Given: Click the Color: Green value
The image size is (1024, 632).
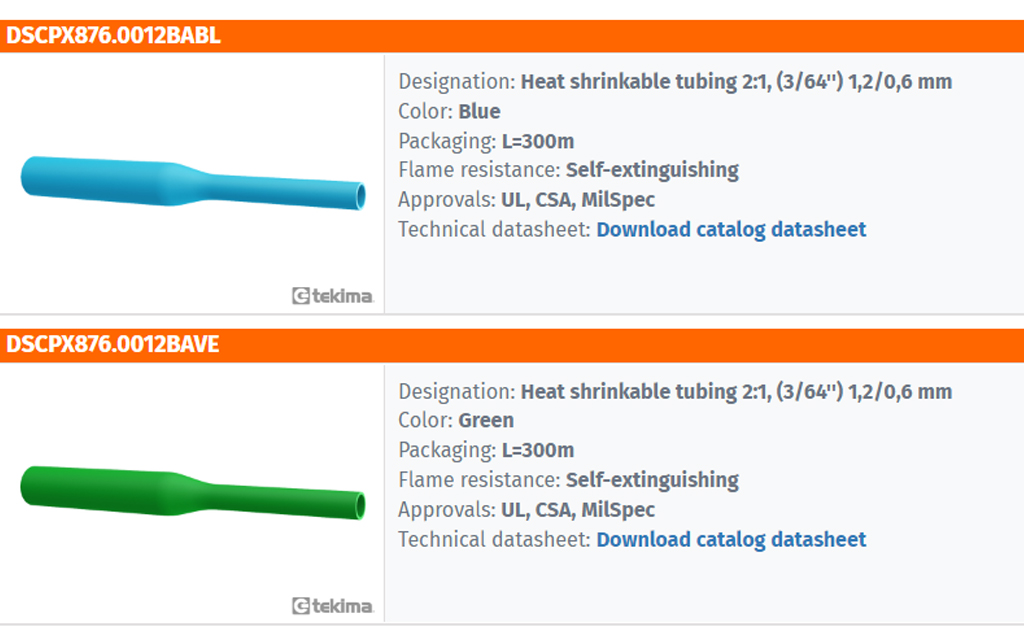Looking at the screenshot, I should pyautogui.click(x=486, y=420).
